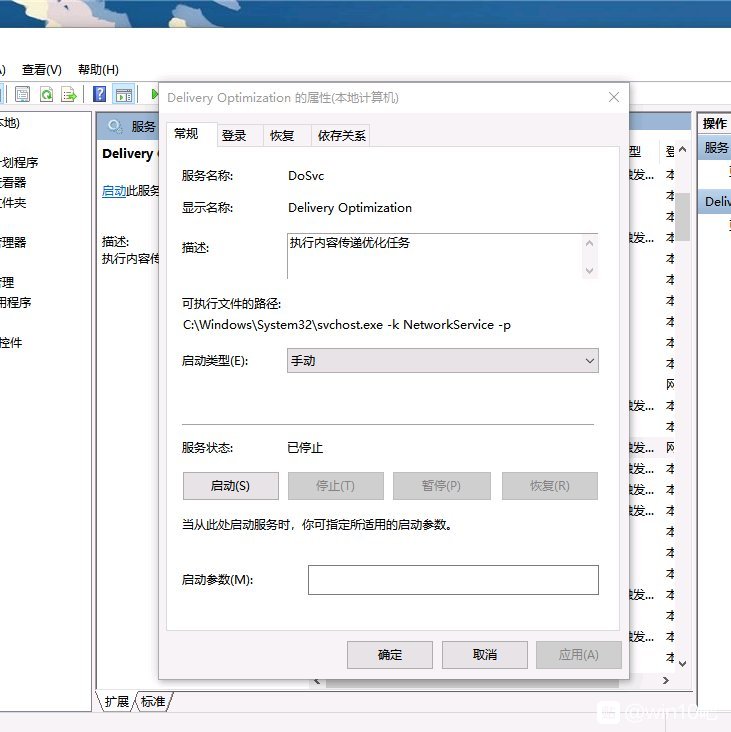
Task: Click the horizontal scrollbar left arrow
Action: (317, 682)
